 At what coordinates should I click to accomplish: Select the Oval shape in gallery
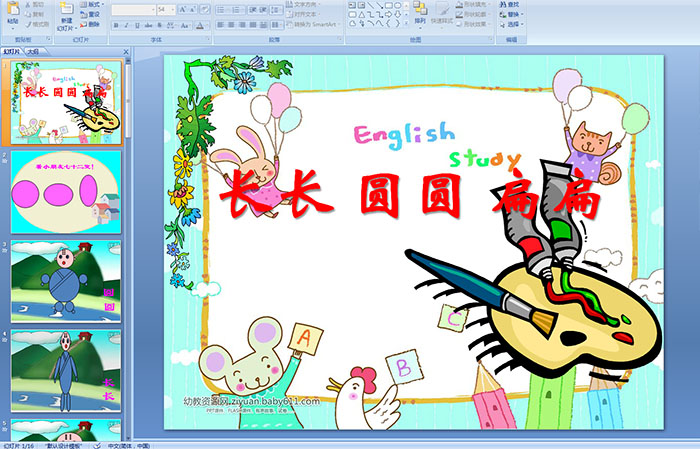(398, 5)
